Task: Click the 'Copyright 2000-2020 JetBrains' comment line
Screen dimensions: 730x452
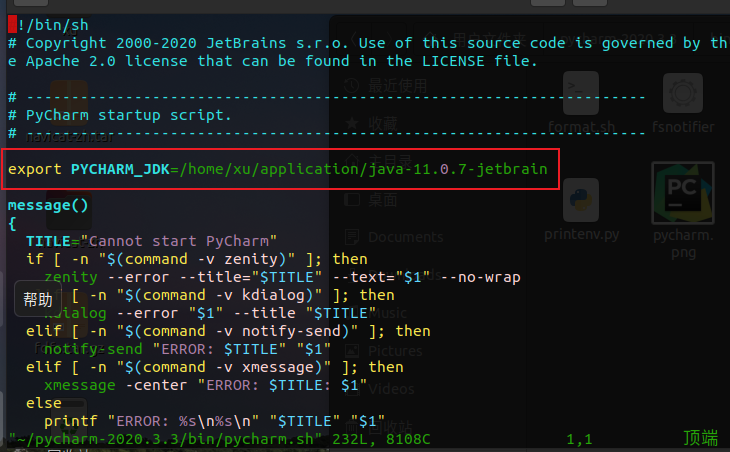Action: (368, 43)
